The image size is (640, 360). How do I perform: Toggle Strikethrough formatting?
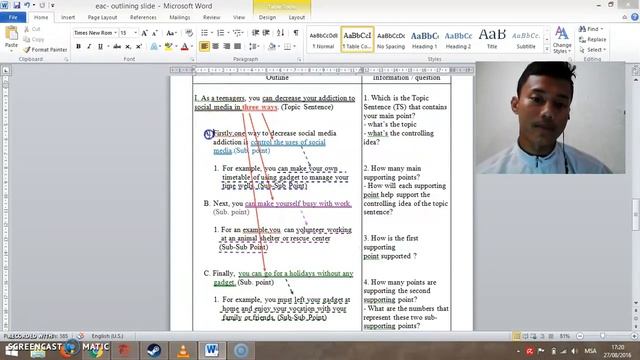[x=117, y=47]
